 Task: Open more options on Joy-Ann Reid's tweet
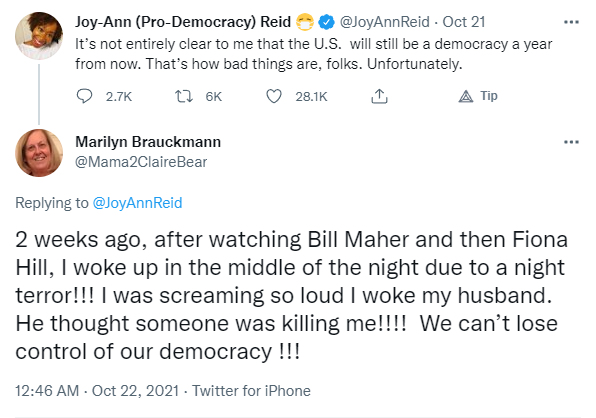[571, 22]
